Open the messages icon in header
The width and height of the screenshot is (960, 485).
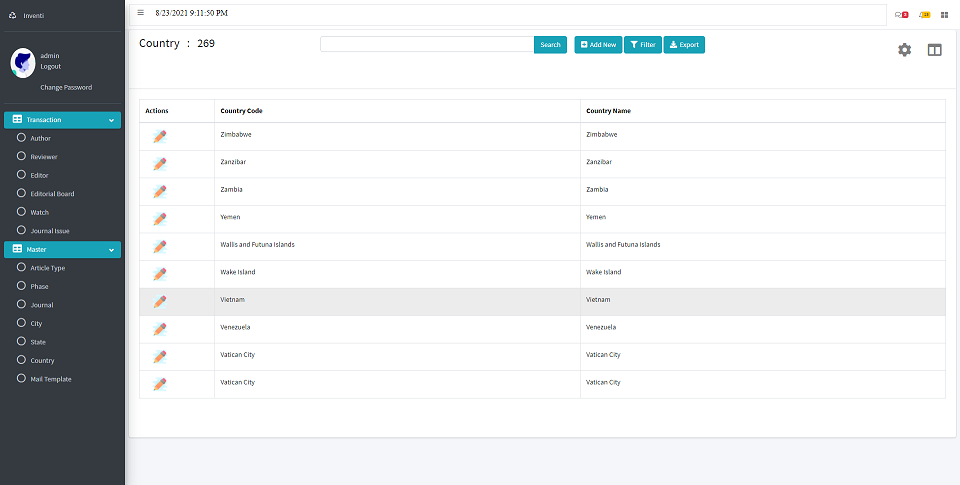(900, 14)
